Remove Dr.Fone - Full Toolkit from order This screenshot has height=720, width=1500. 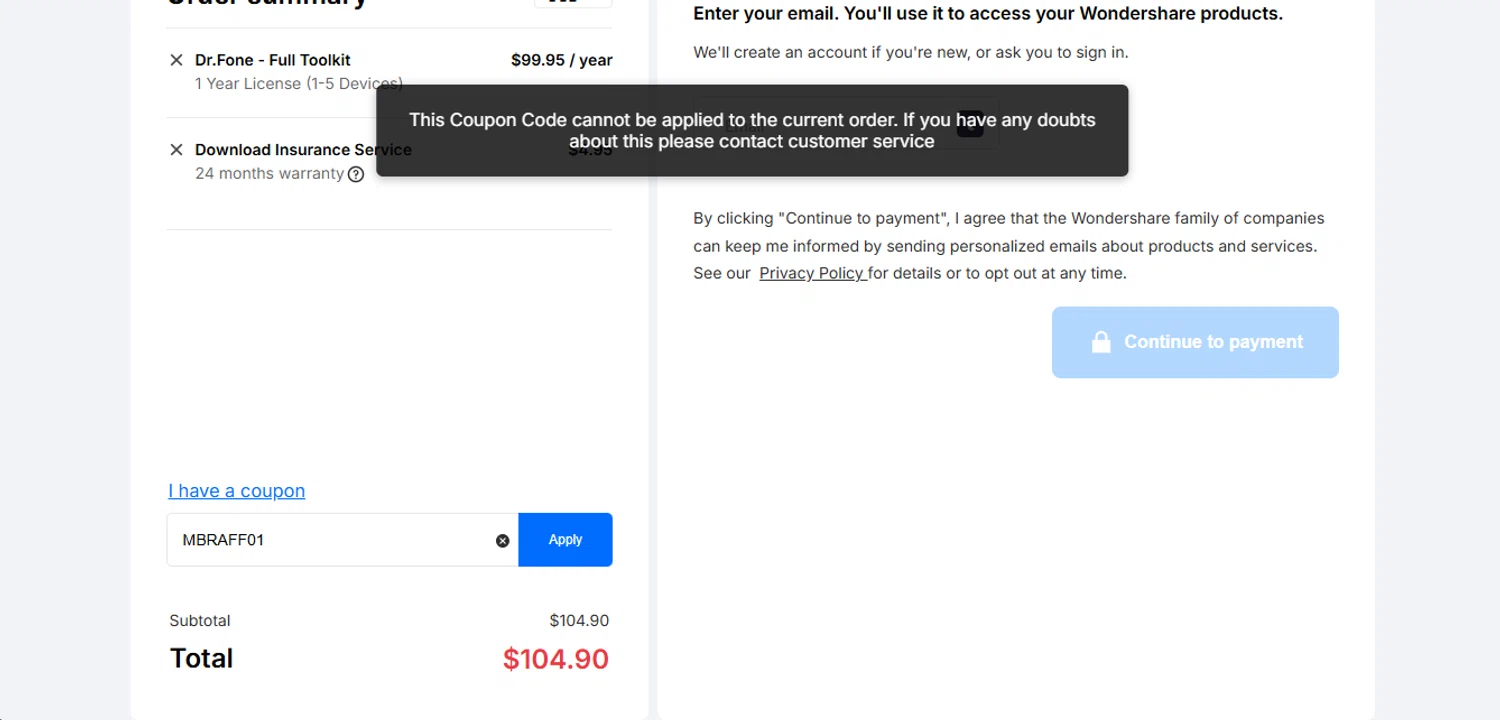176,60
